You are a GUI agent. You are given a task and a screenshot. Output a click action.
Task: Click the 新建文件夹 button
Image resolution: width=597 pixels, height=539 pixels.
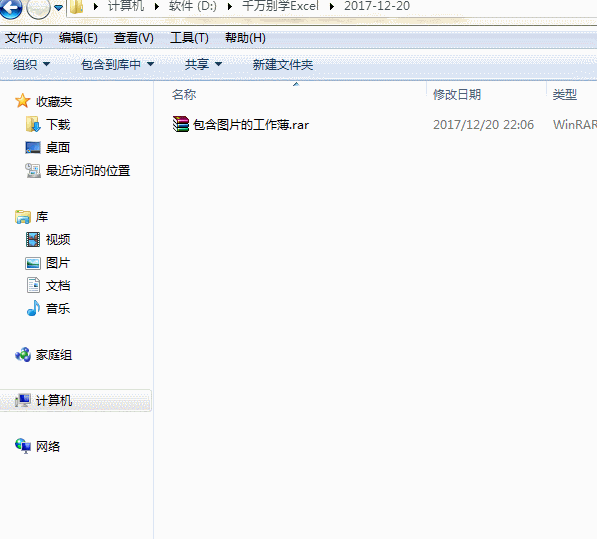pyautogui.click(x=283, y=64)
